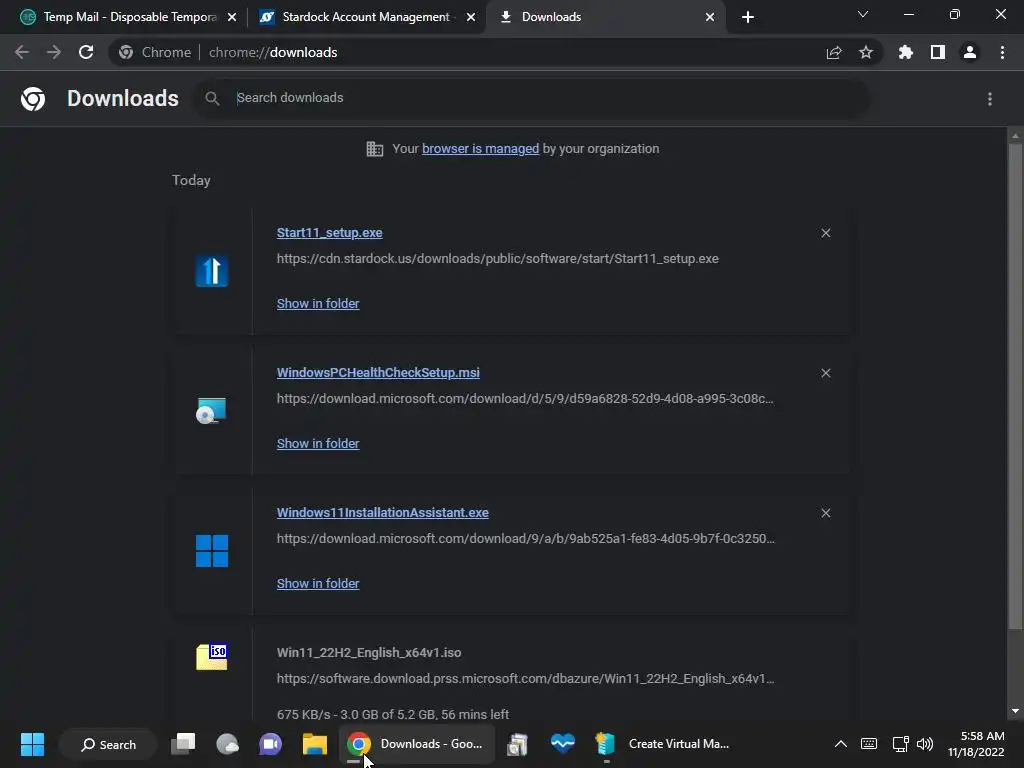This screenshot has width=1024, height=768.
Task: Open network status tray icon
Action: click(x=901, y=744)
